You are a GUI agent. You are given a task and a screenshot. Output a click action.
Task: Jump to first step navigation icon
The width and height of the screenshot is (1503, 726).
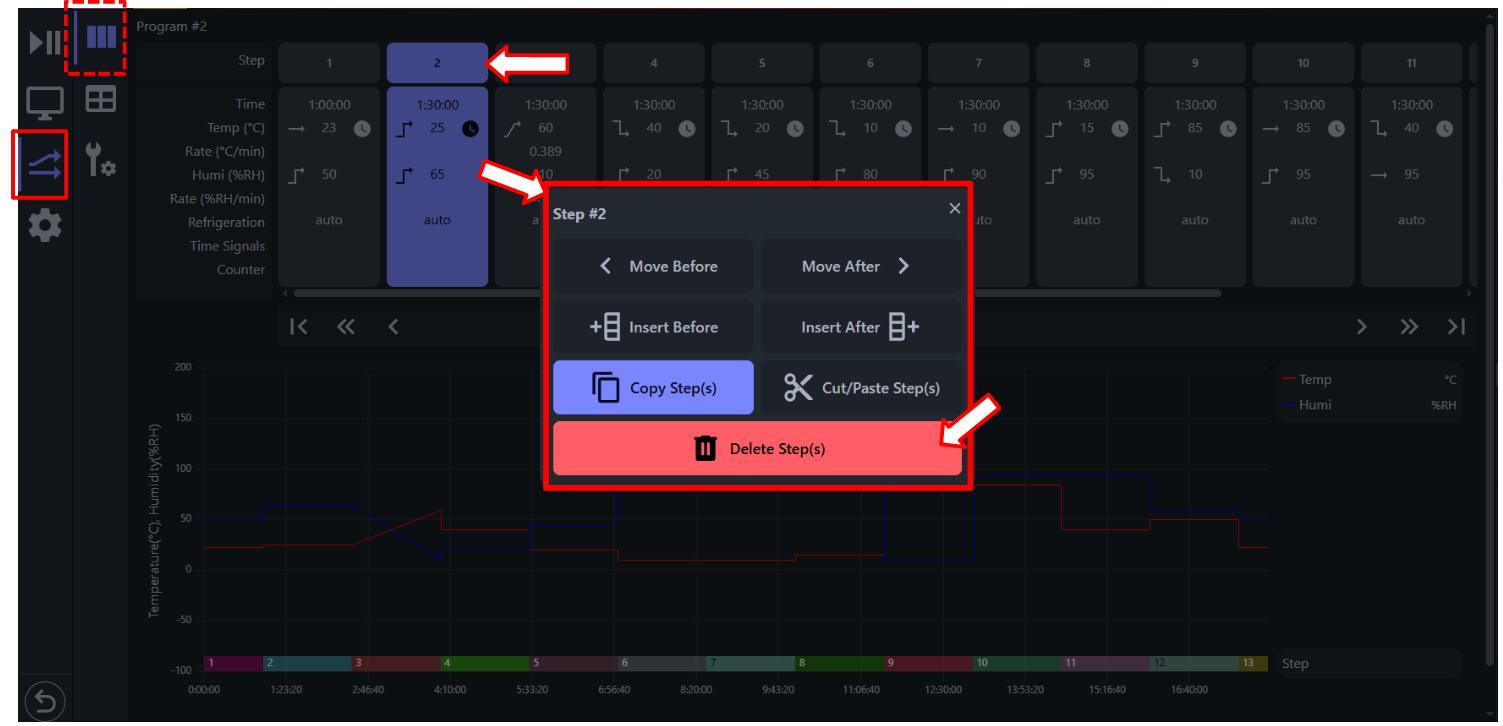click(298, 326)
